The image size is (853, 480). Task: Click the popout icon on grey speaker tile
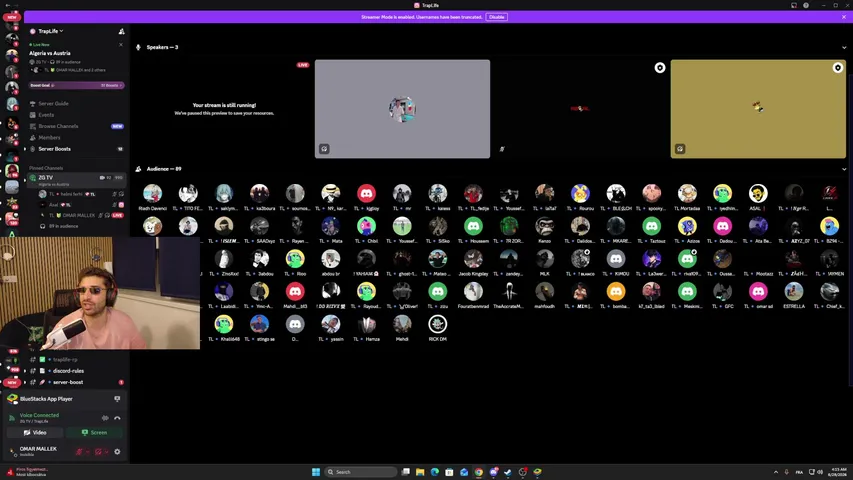pos(324,149)
